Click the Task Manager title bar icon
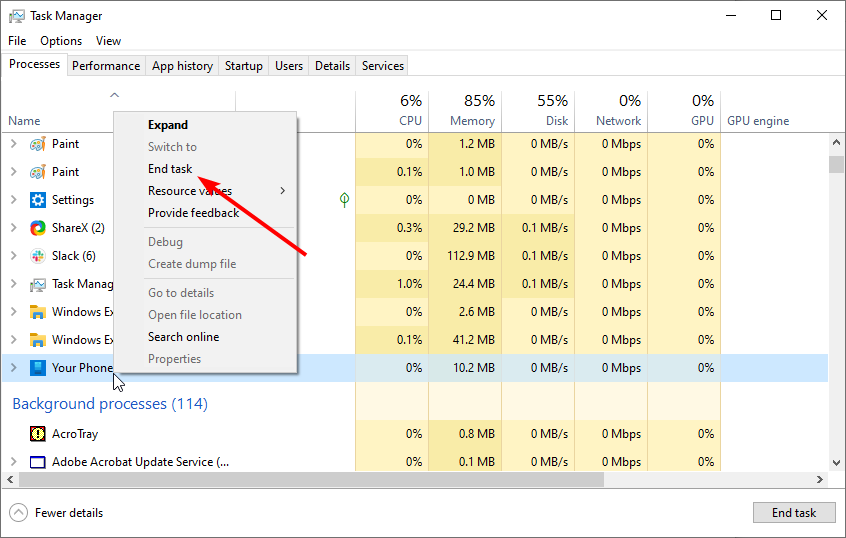 pos(17,16)
